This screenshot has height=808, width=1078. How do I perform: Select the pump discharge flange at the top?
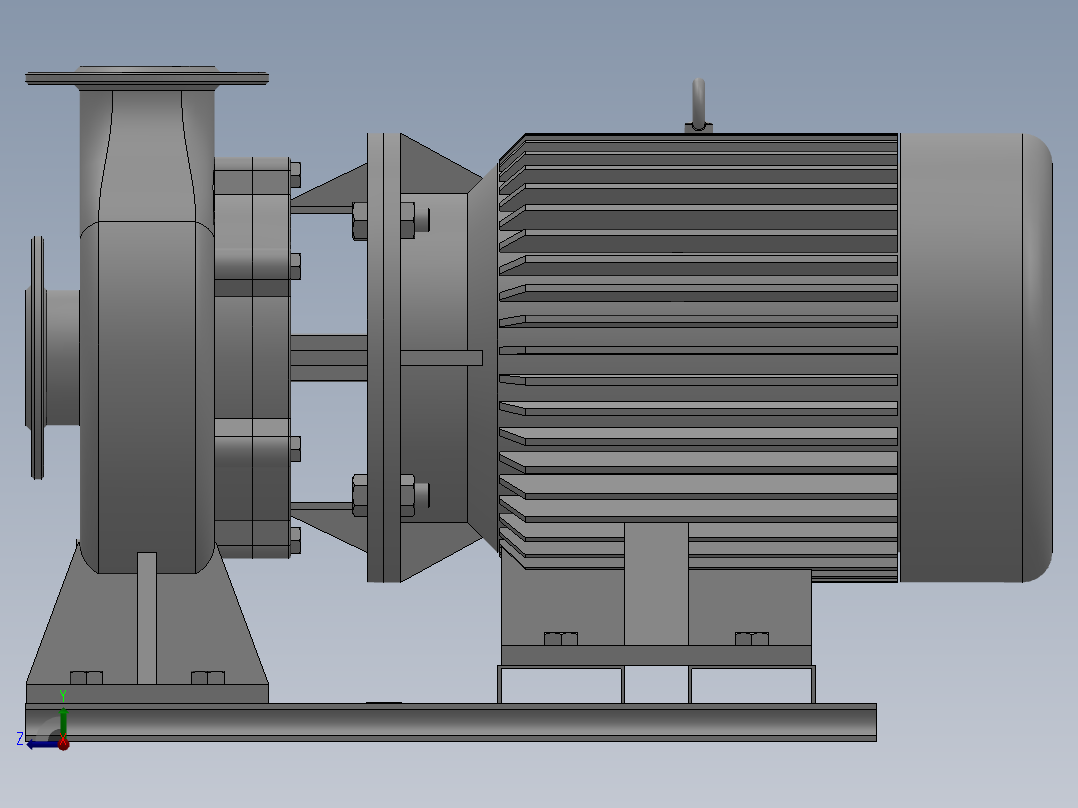point(146,77)
